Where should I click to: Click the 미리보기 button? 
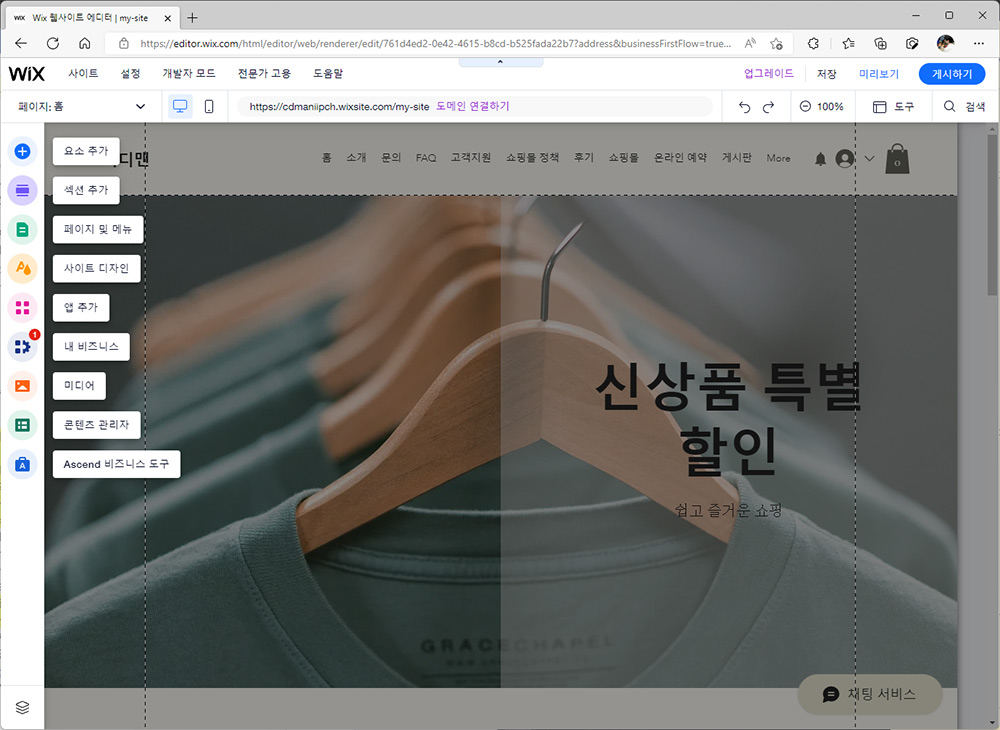pyautogui.click(x=879, y=74)
